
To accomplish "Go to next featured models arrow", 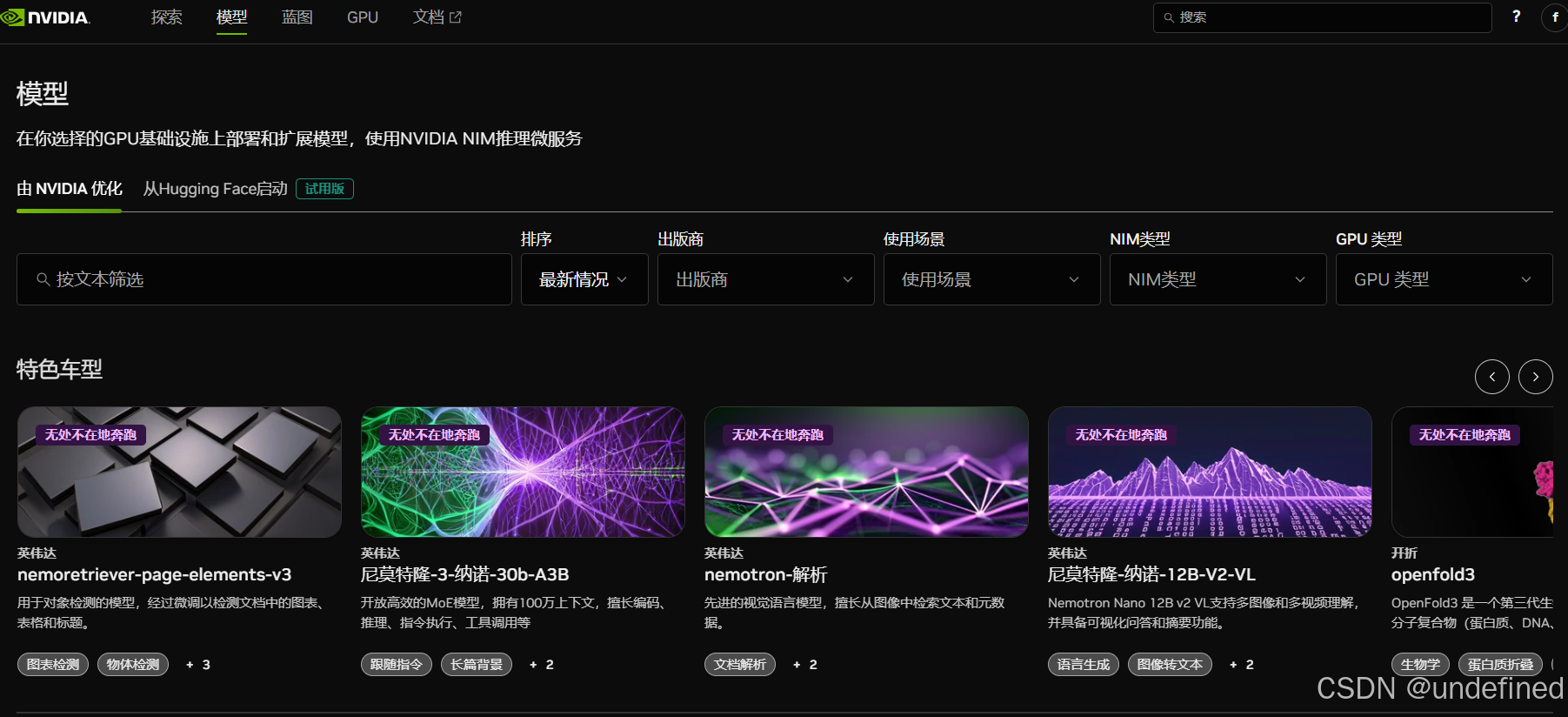I will pyautogui.click(x=1536, y=377).
